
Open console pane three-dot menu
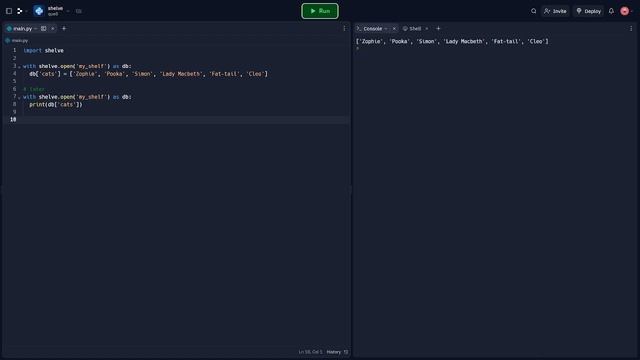[x=631, y=29]
